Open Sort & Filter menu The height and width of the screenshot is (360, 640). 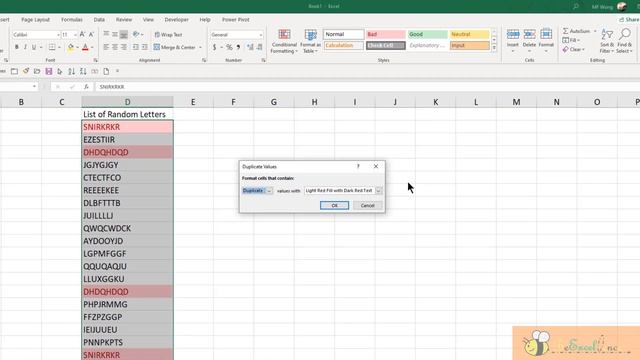coord(607,41)
